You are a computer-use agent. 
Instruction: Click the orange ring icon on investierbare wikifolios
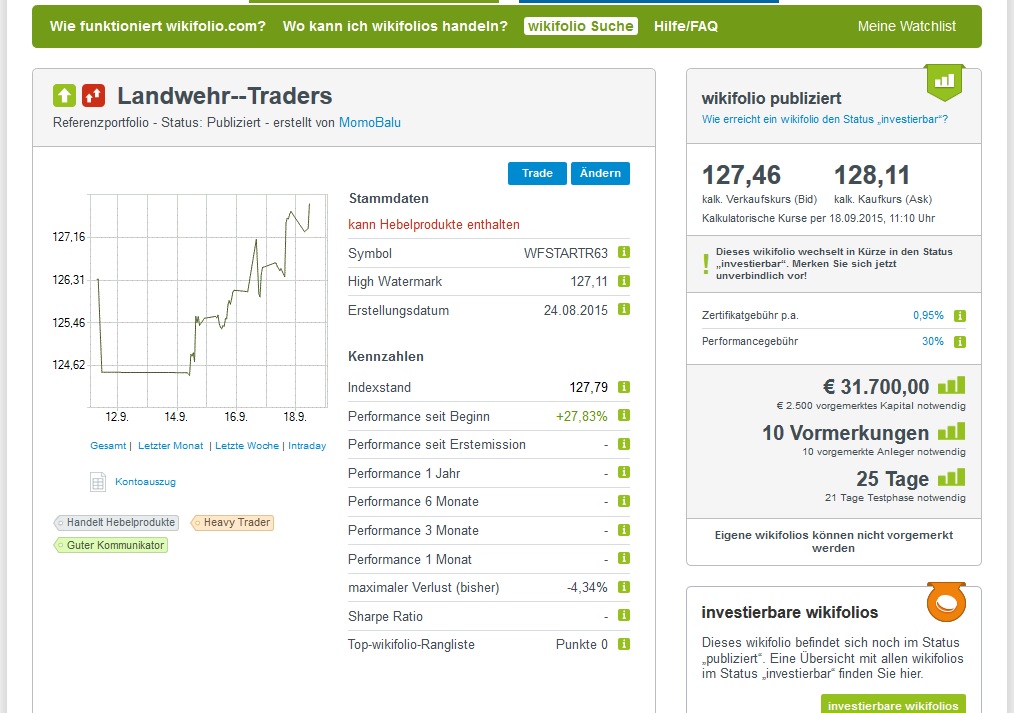click(946, 602)
